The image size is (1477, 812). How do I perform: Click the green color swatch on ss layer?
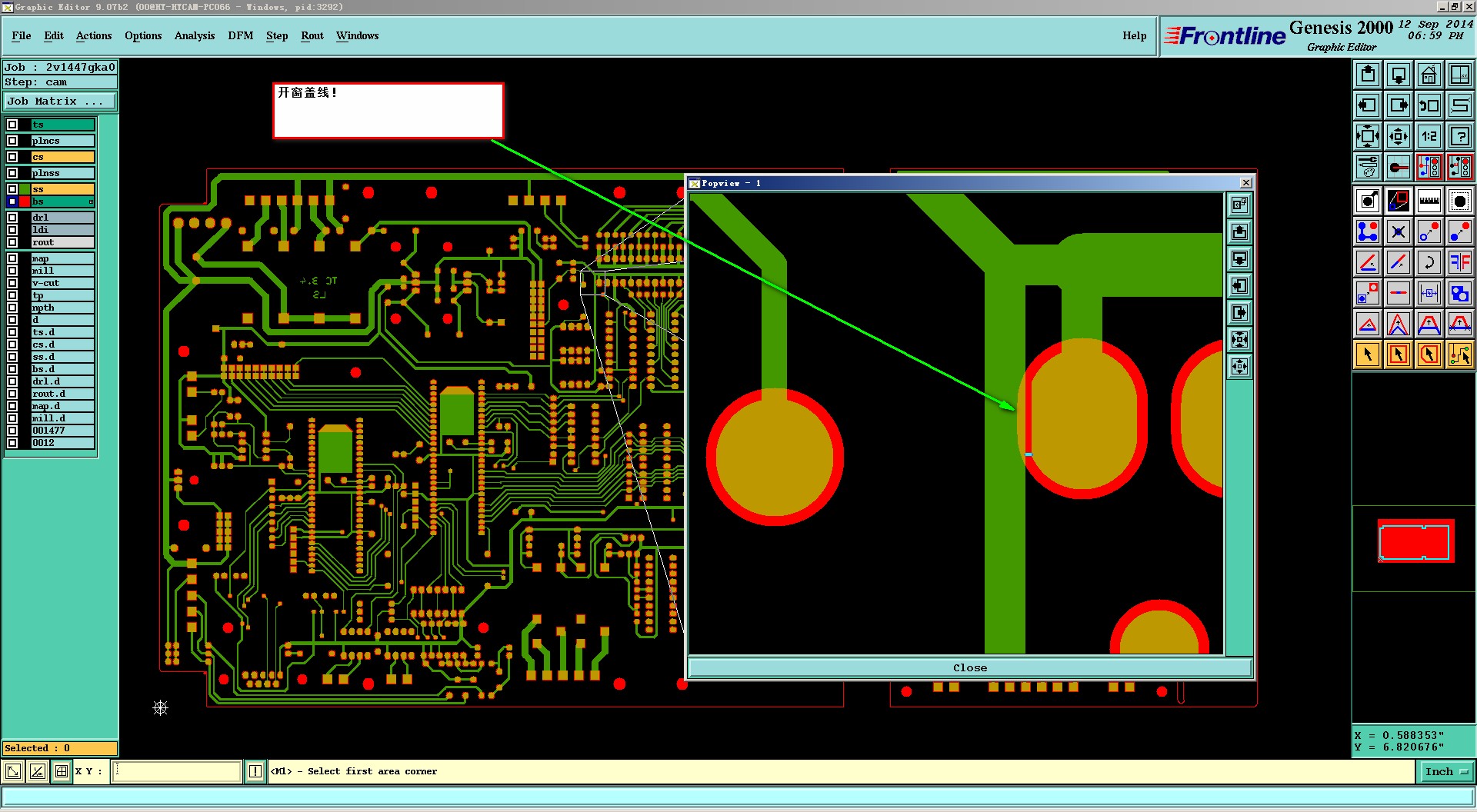tap(25, 189)
